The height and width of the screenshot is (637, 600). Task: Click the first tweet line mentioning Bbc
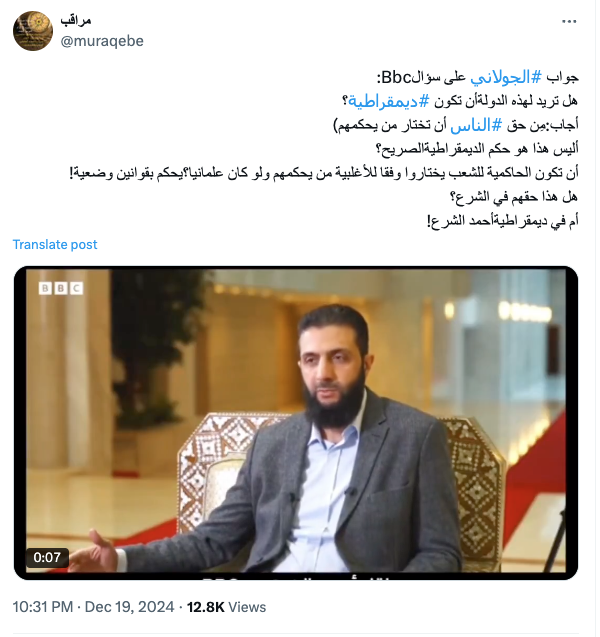[478, 77]
